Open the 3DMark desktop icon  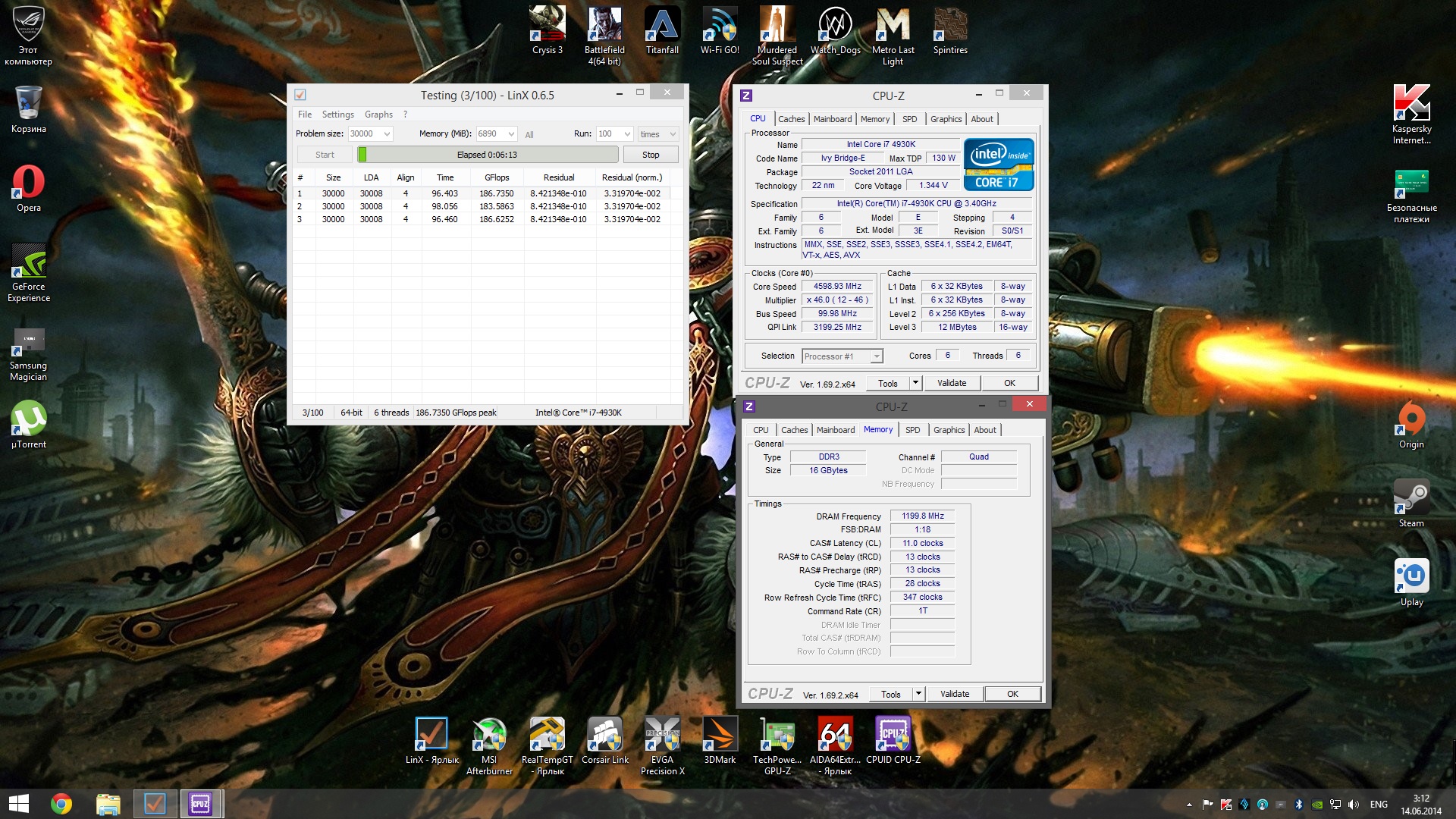[720, 740]
